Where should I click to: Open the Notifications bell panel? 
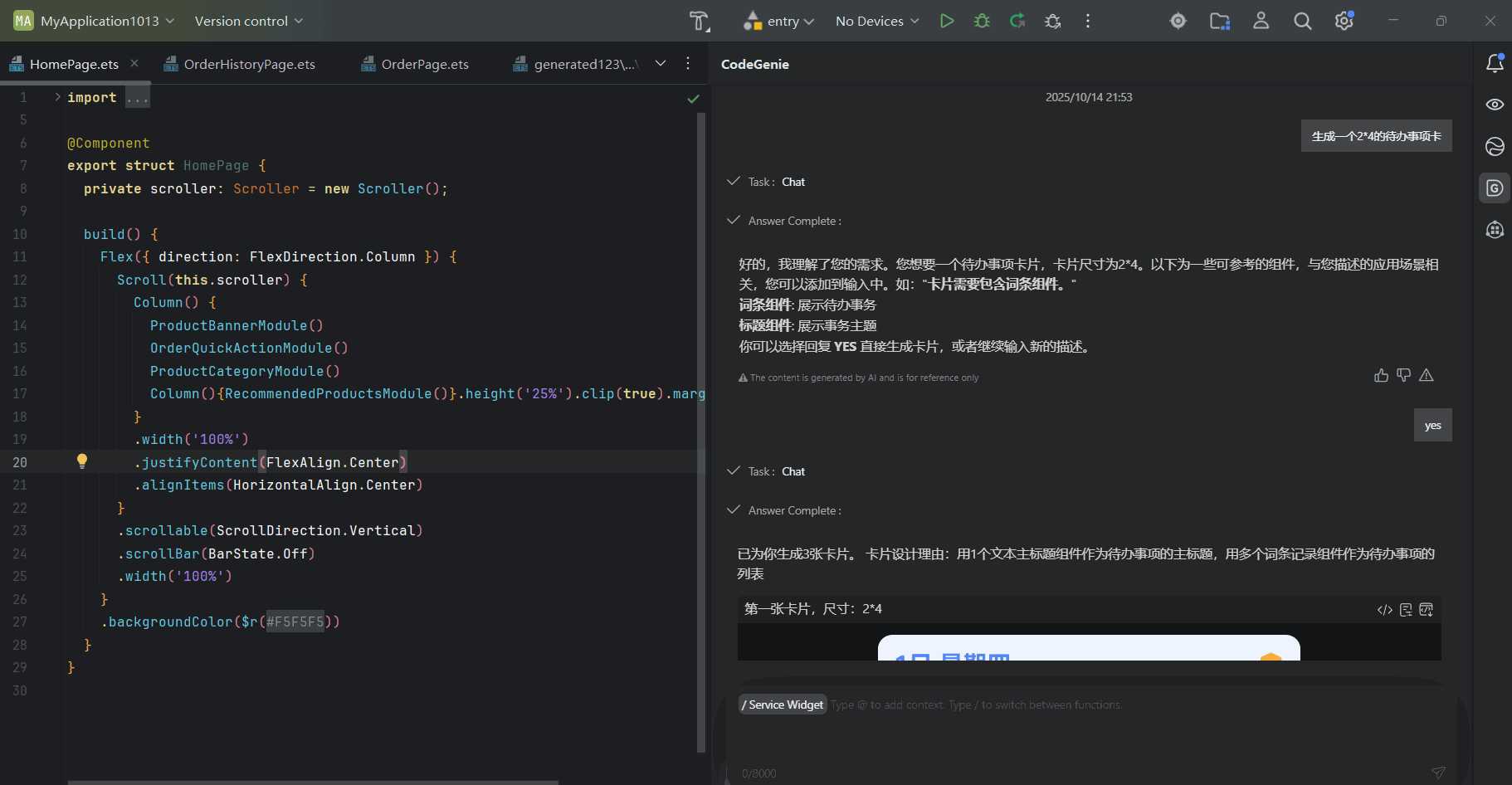[1495, 63]
